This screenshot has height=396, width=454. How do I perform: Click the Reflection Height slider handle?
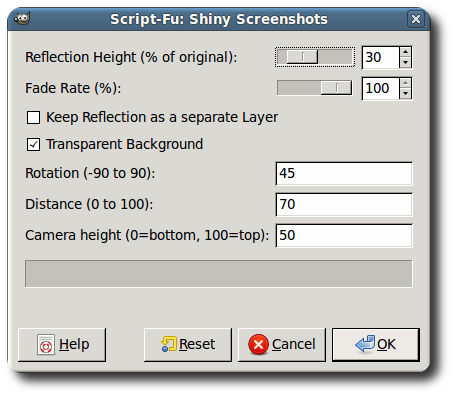pyautogui.click(x=302, y=57)
